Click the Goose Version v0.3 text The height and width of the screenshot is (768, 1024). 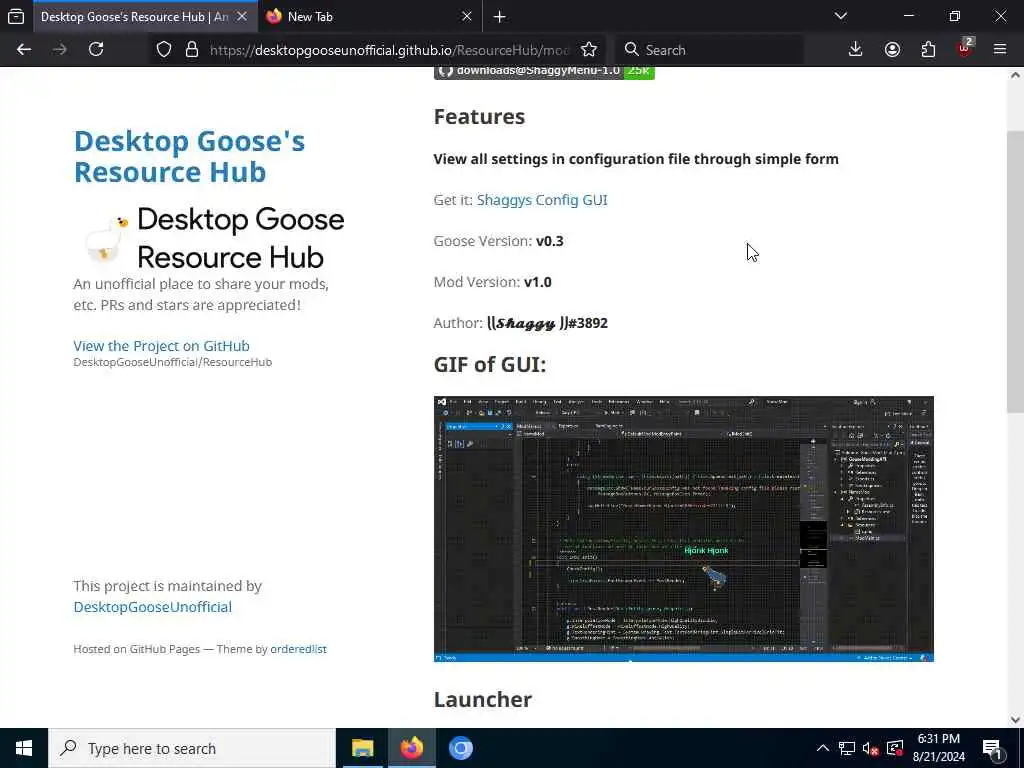(x=498, y=241)
